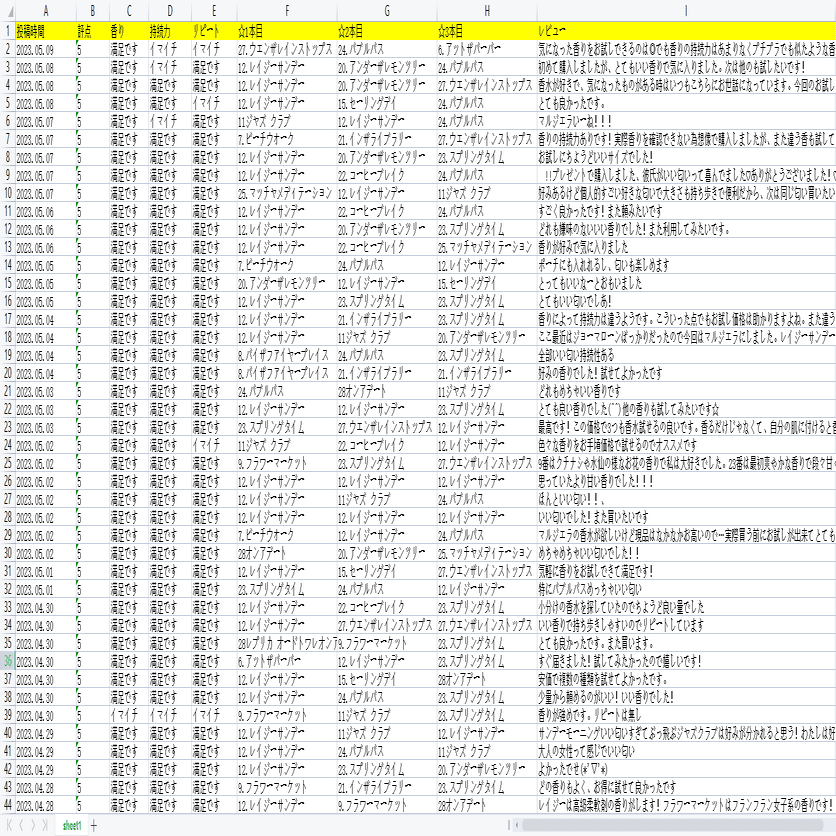The image size is (836, 836).
Task: Select column C header
Action: click(129, 11)
